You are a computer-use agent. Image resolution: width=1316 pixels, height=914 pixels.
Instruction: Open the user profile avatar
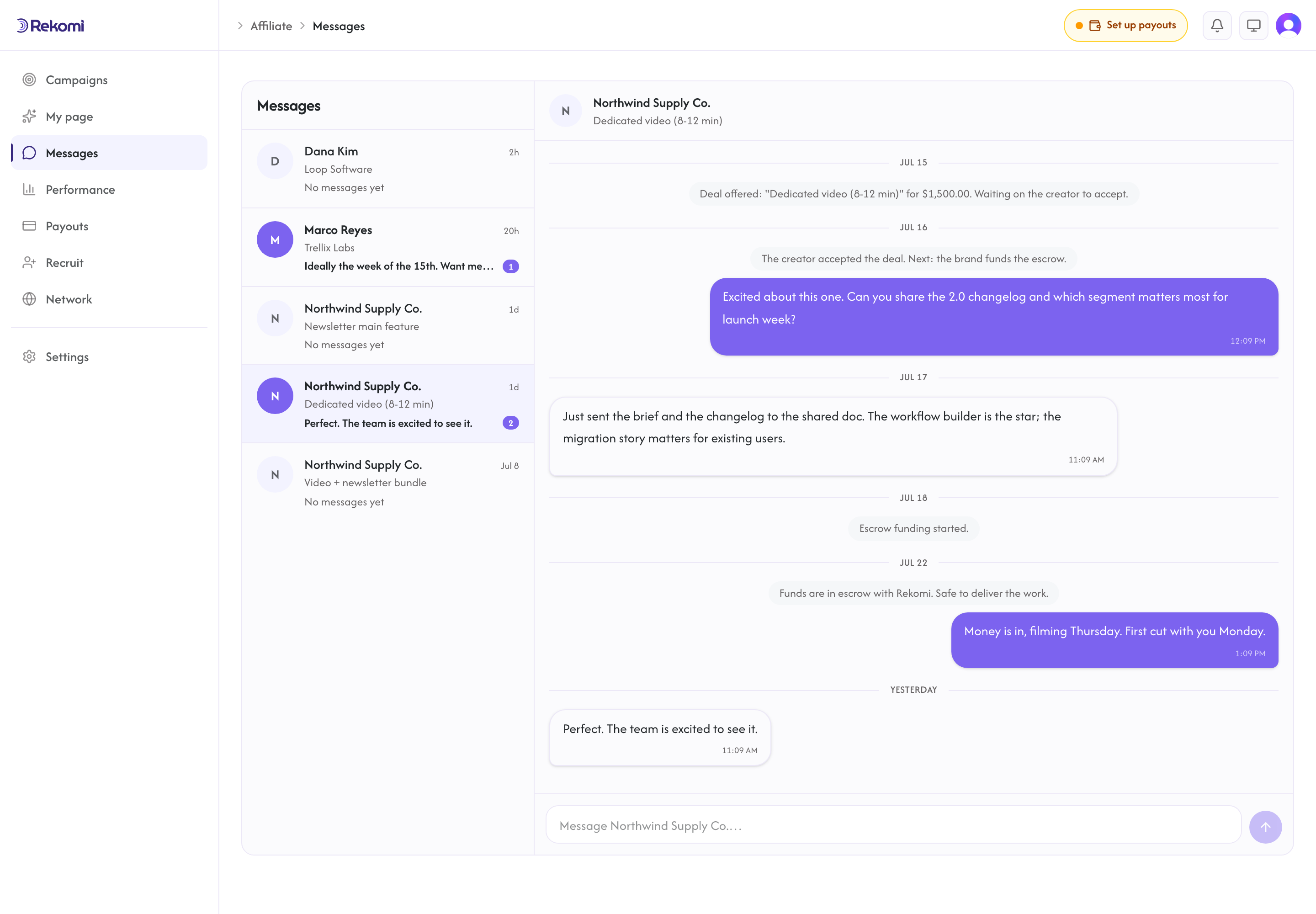tap(1289, 26)
